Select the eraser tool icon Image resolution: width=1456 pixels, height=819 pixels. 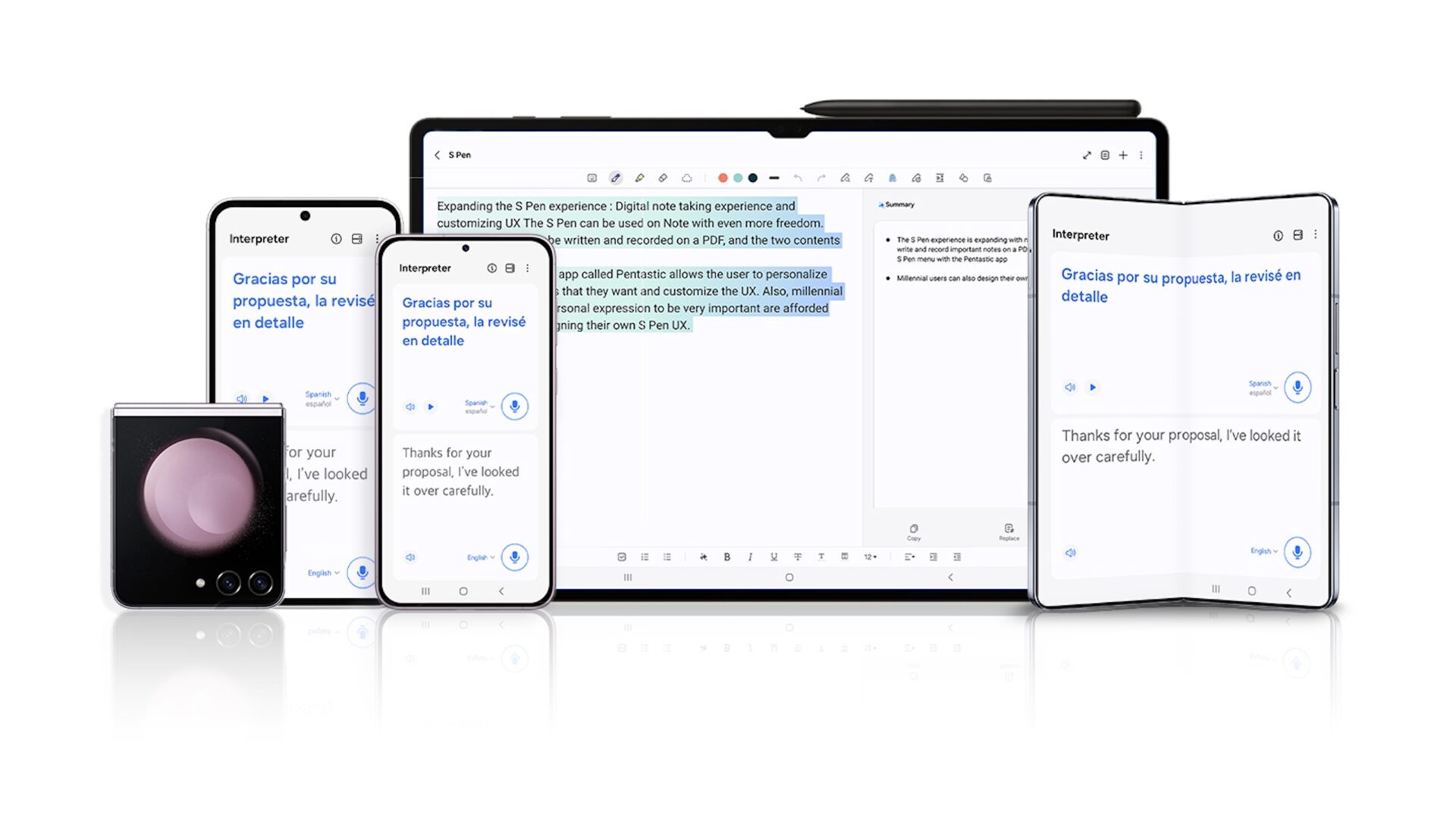[662, 178]
